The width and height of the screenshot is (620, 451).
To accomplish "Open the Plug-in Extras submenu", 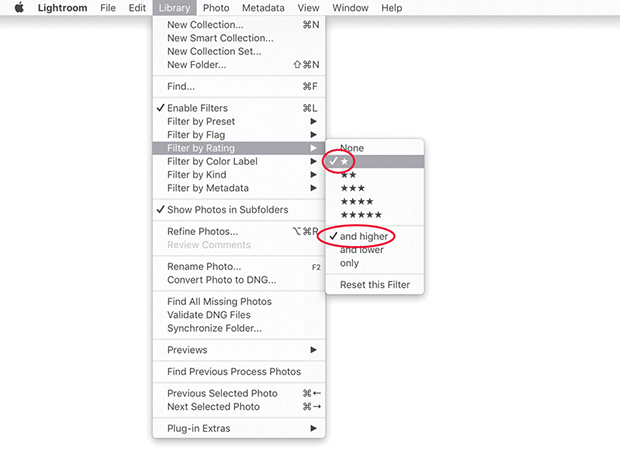I will [x=198, y=429].
